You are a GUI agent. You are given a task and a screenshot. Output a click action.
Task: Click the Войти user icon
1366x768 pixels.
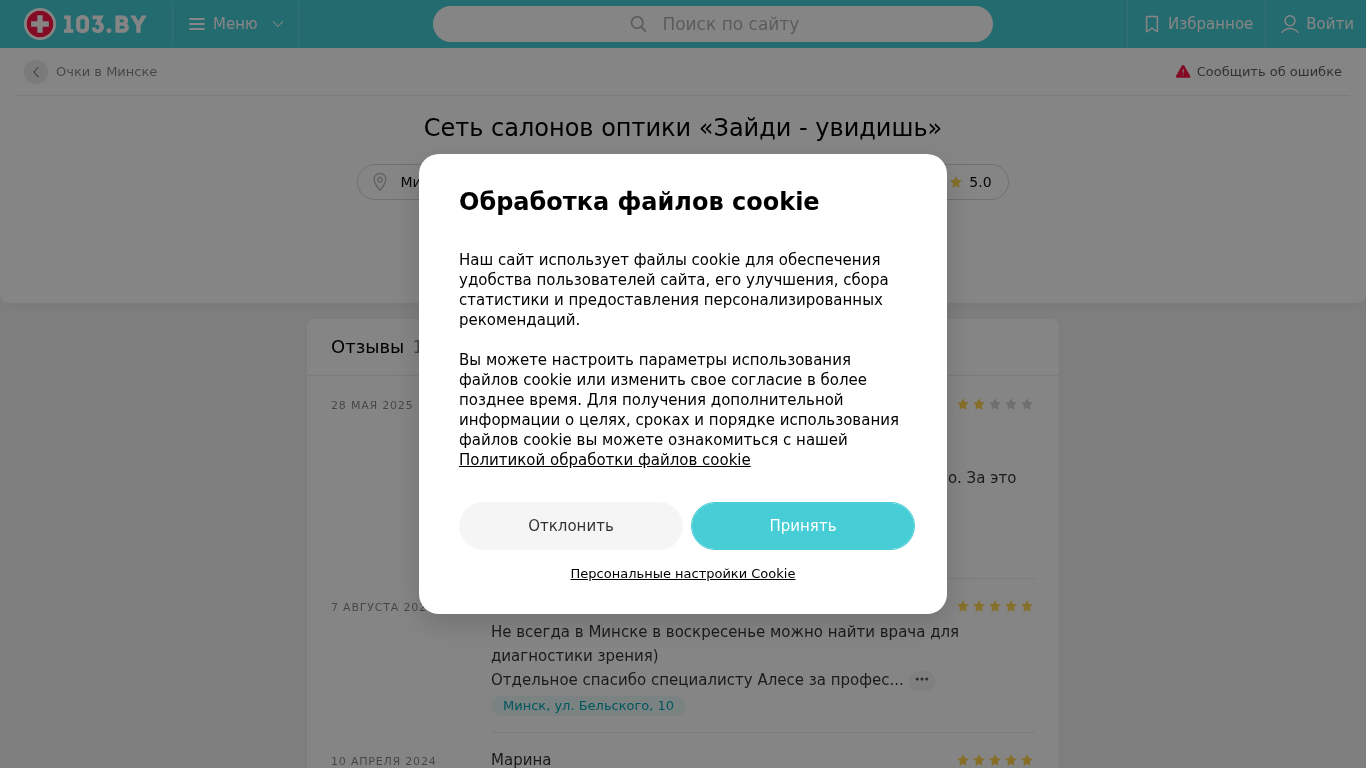[1290, 24]
